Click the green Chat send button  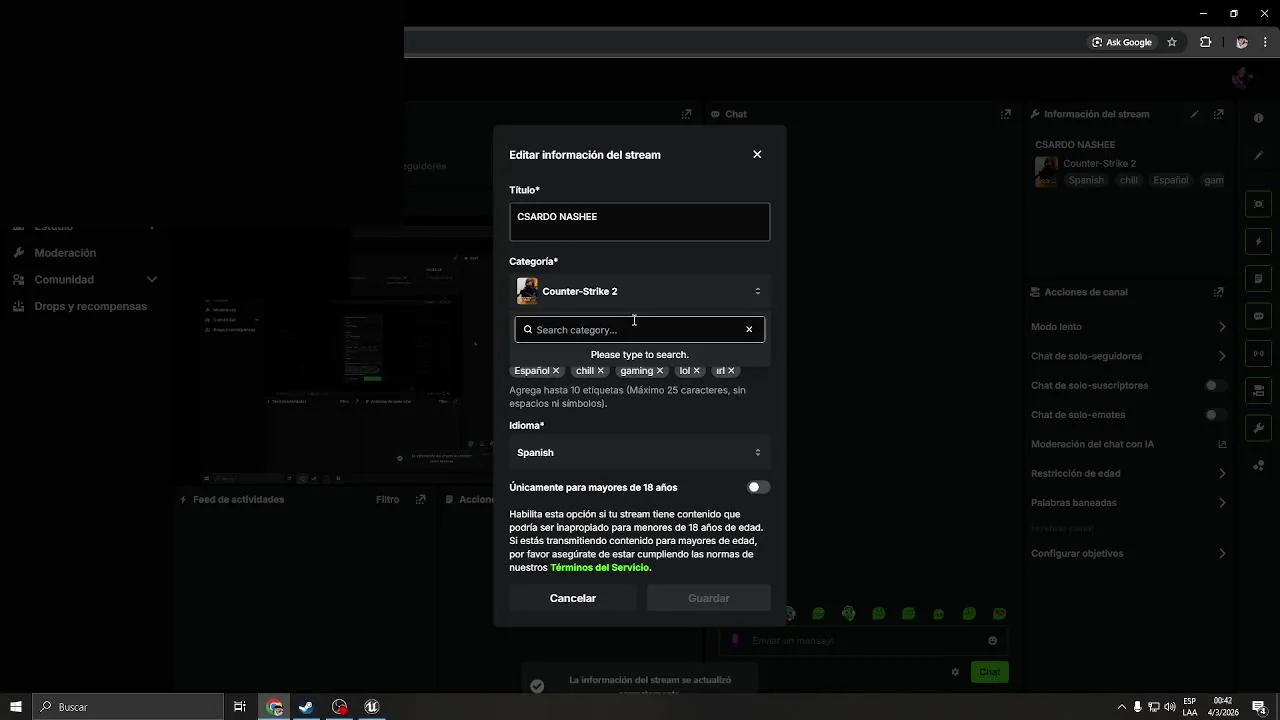coord(989,672)
